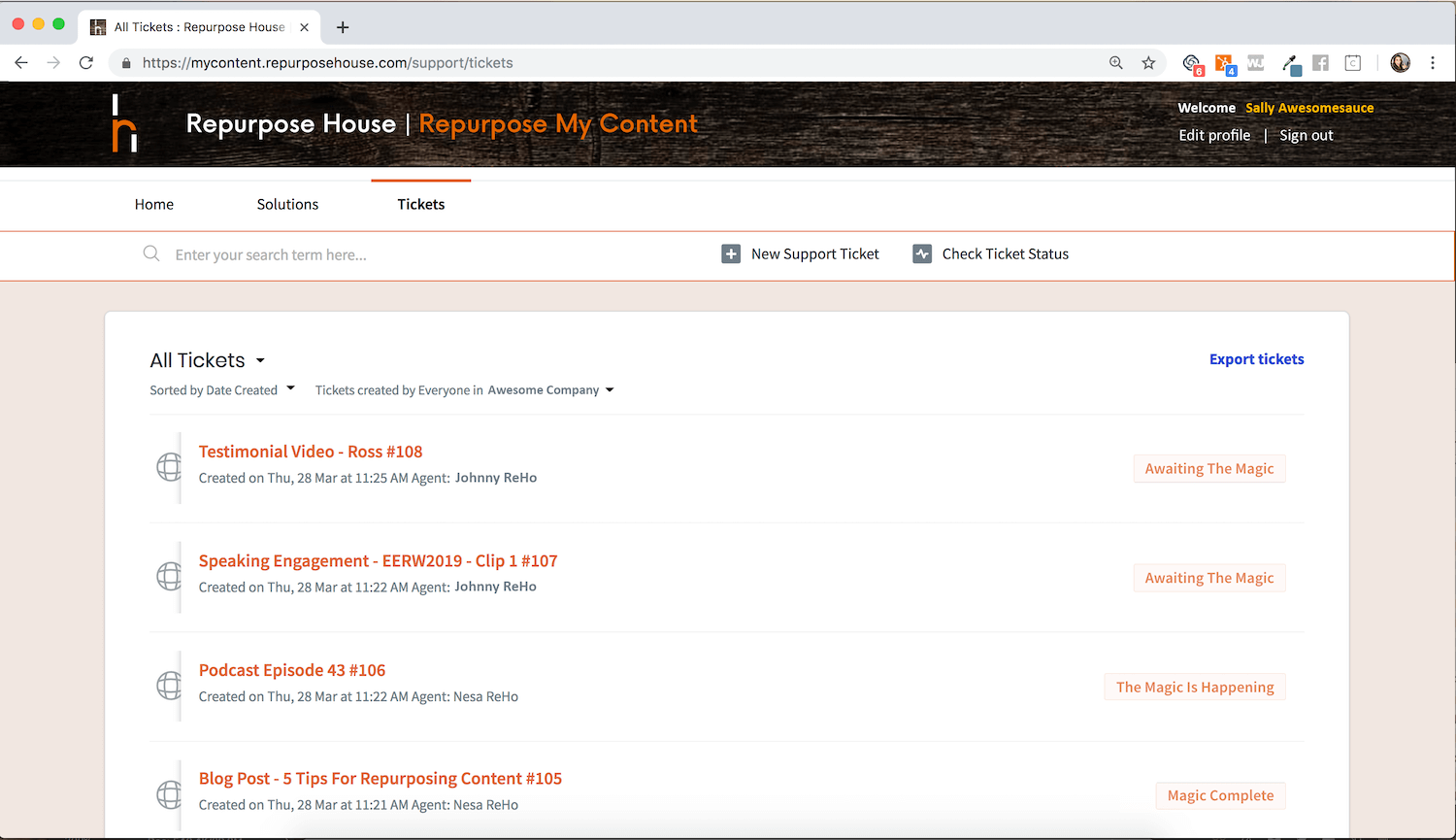Screen dimensions: 1456x840
Task: Click the search magnifier icon in search bar
Action: tap(151, 254)
